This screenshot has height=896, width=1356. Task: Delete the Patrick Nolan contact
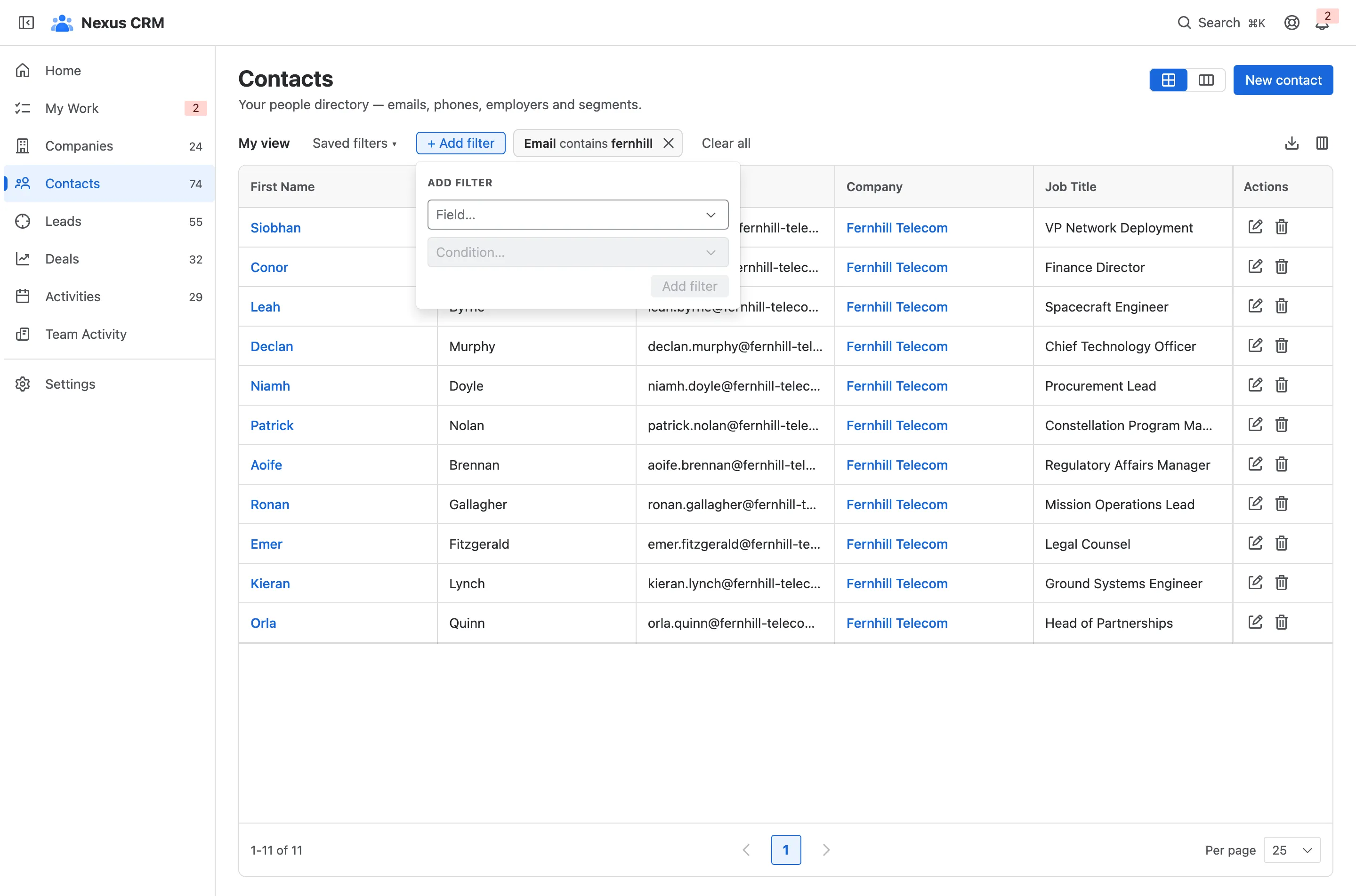coord(1281,424)
